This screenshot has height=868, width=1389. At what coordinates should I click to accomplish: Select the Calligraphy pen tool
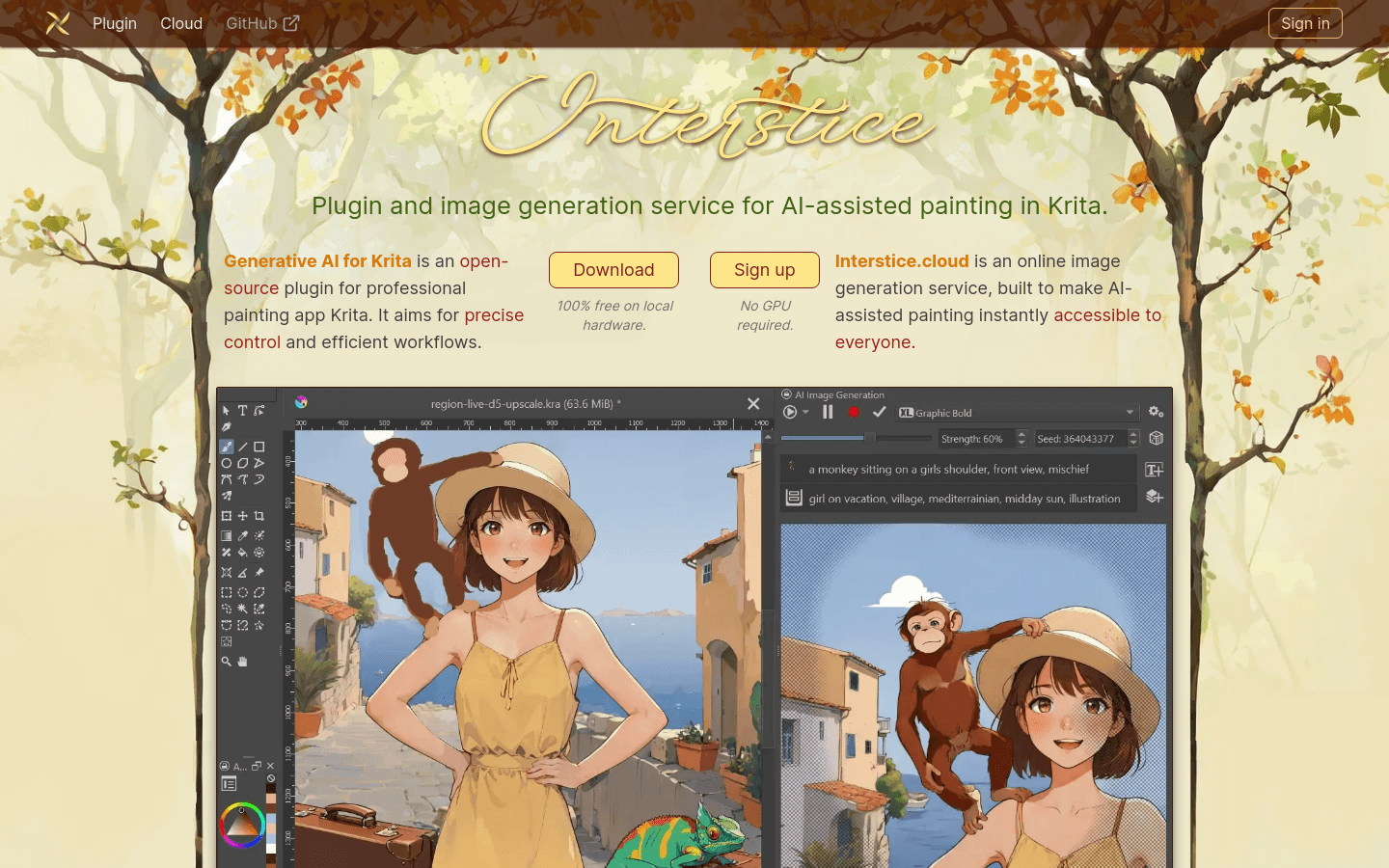tap(227, 426)
